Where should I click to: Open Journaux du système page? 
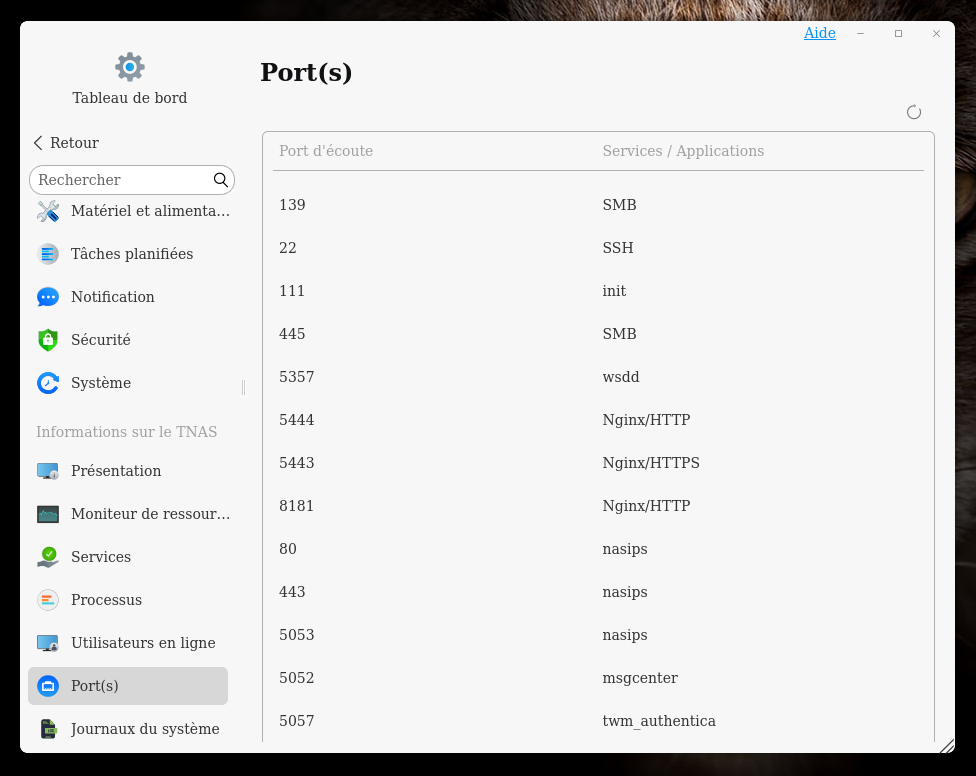(x=145, y=729)
